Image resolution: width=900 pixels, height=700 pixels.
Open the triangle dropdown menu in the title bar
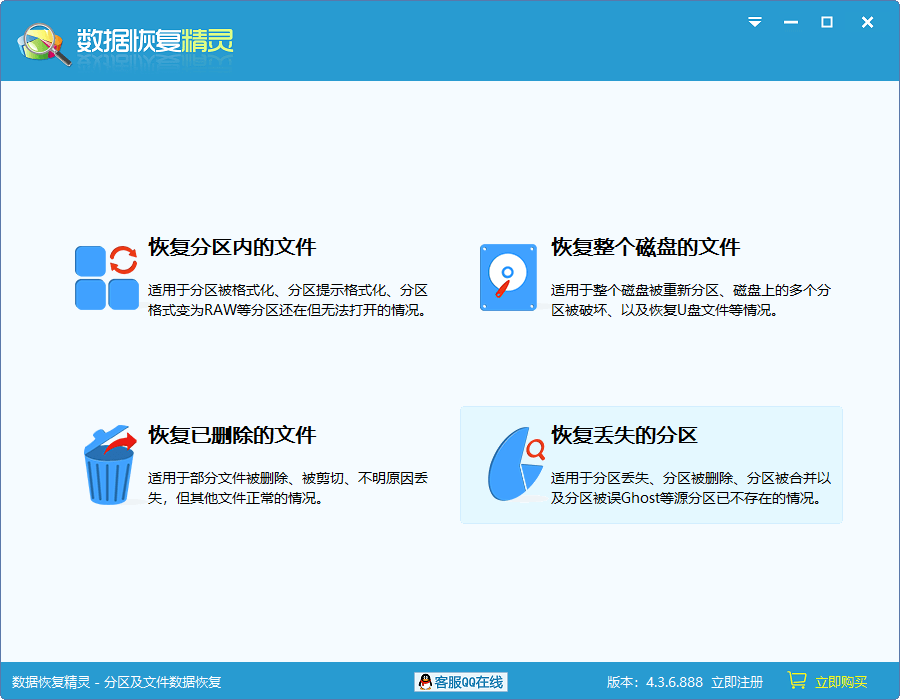pos(755,22)
